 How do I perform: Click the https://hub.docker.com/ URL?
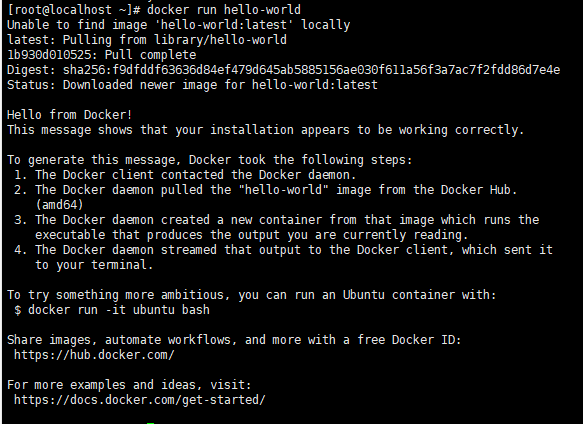pyautogui.click(x=94, y=355)
